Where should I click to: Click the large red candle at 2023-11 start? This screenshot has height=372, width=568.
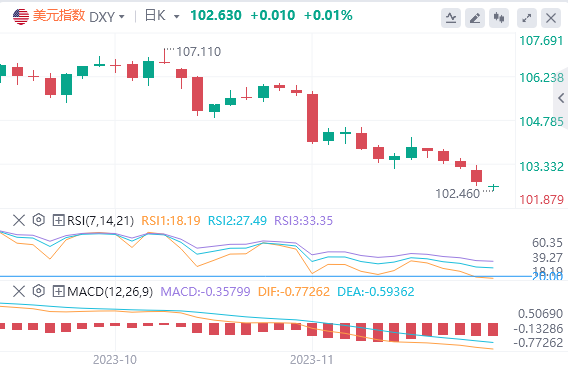tap(312, 117)
